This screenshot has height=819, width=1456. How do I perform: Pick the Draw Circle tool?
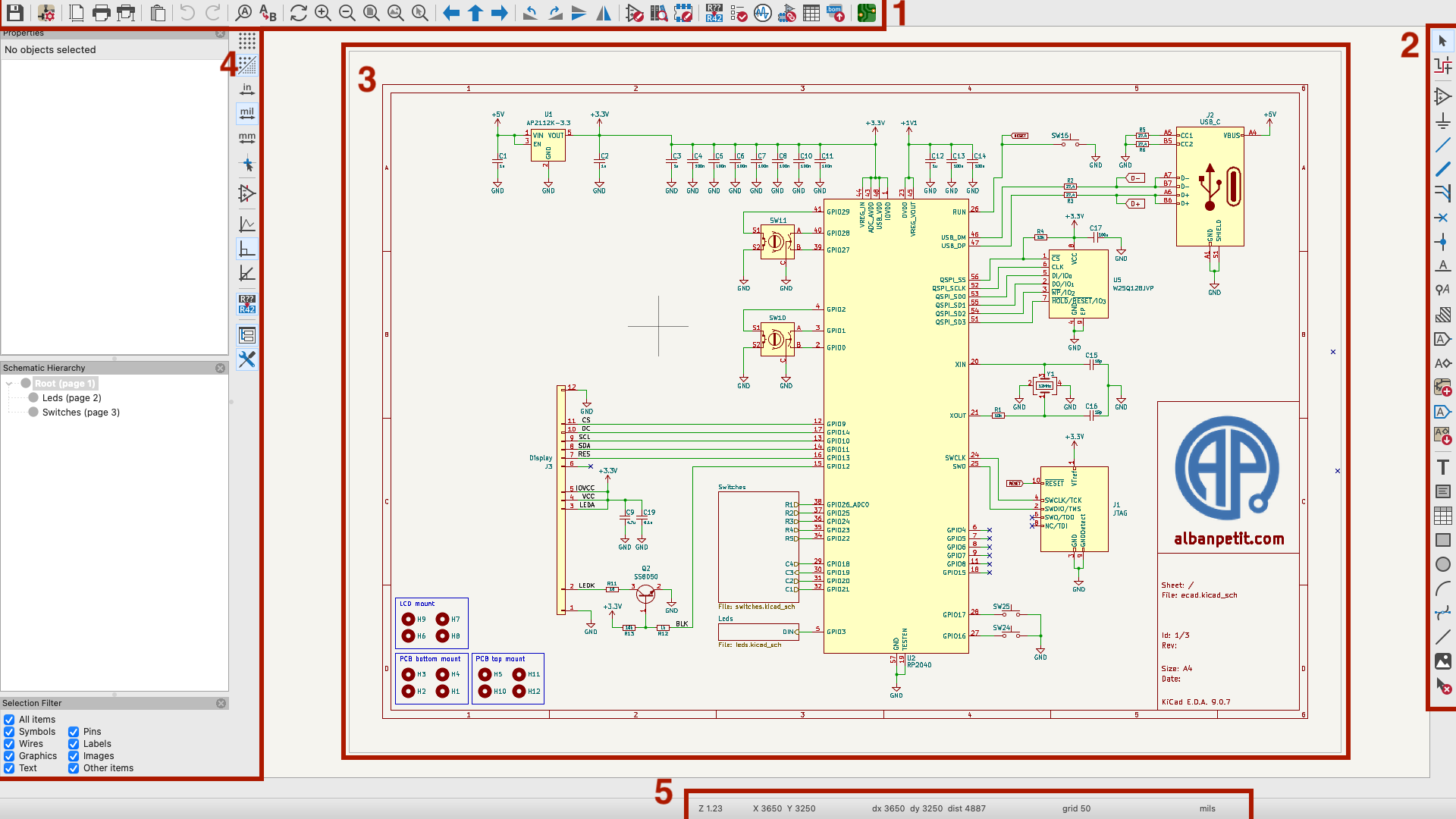point(1442,564)
